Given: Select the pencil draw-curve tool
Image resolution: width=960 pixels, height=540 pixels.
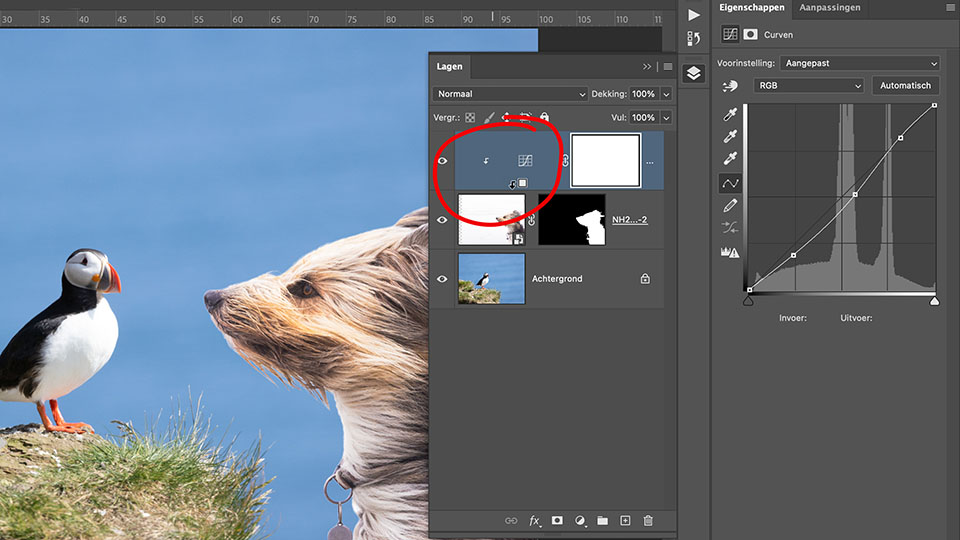Looking at the screenshot, I should pyautogui.click(x=730, y=205).
